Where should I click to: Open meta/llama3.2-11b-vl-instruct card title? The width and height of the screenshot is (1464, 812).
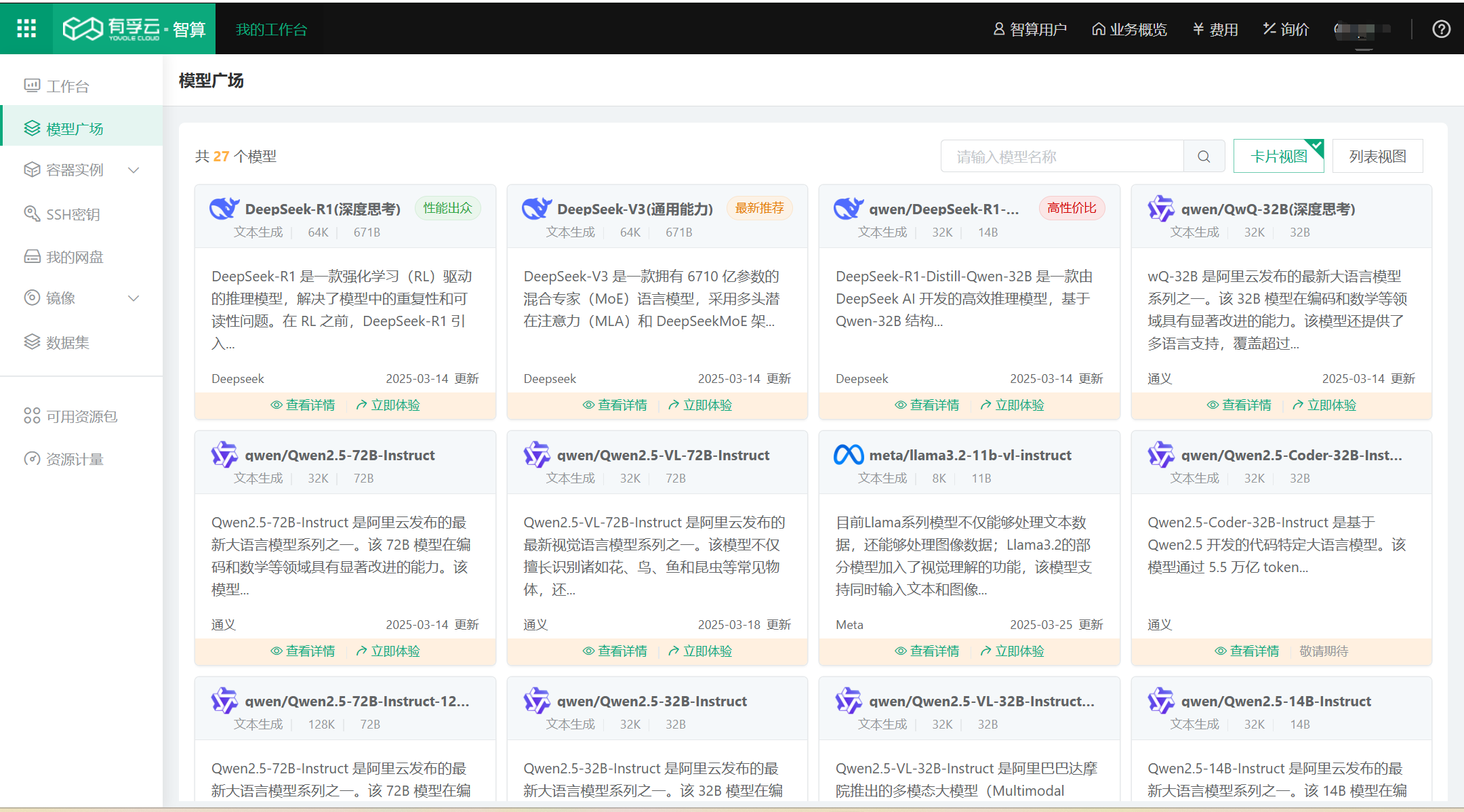(x=971, y=455)
